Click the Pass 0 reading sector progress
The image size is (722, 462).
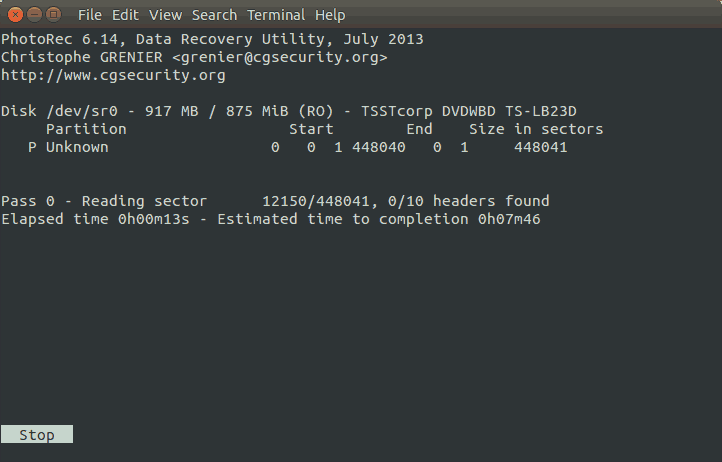pos(150,201)
